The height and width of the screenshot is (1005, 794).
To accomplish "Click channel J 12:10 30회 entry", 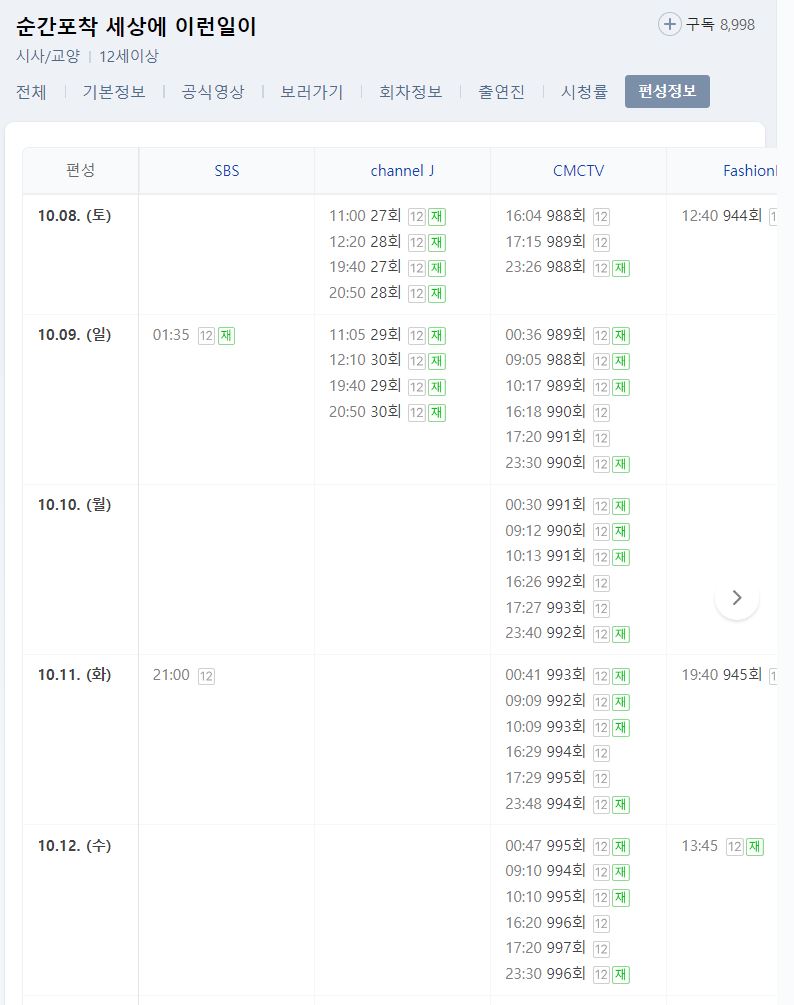I will pos(387,360).
